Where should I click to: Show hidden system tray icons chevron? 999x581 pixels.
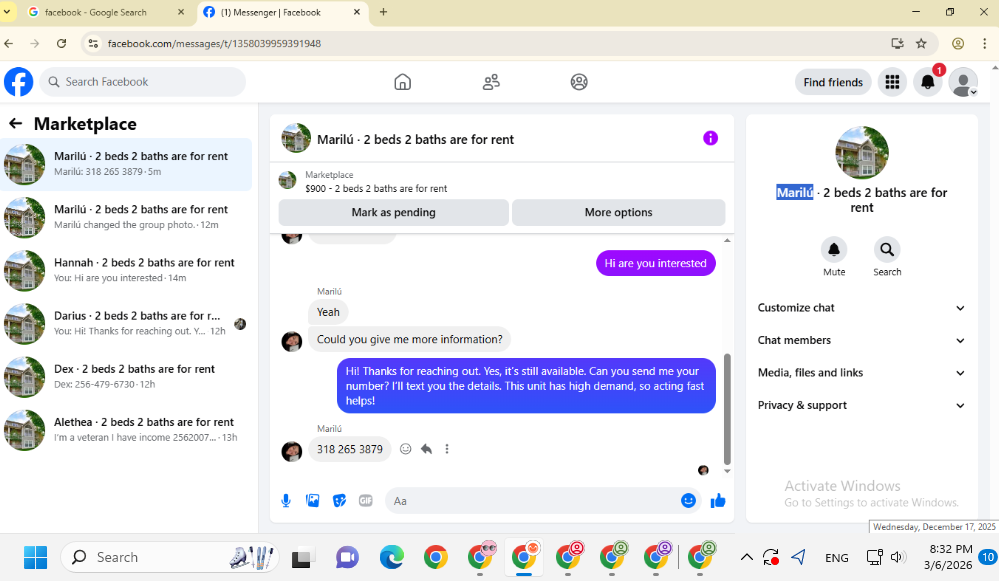746,557
